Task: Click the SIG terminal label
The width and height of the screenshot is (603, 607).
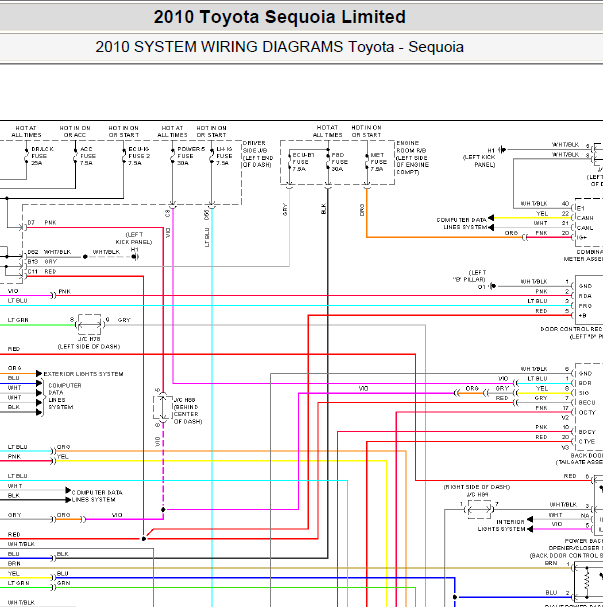Action: (584, 393)
